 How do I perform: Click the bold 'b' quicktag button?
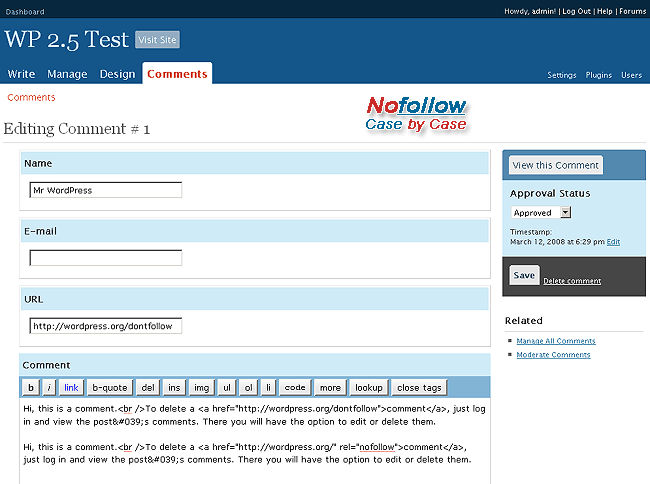pos(31,387)
